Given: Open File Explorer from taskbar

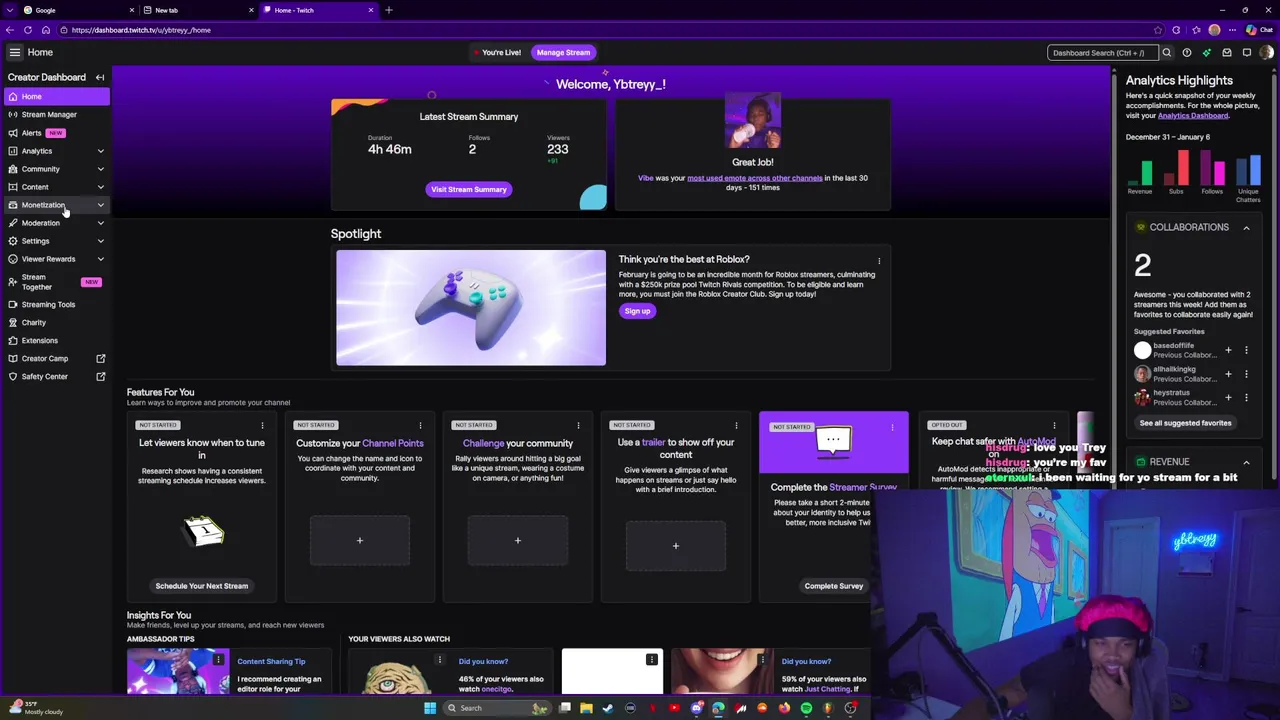Looking at the screenshot, I should coord(586,708).
